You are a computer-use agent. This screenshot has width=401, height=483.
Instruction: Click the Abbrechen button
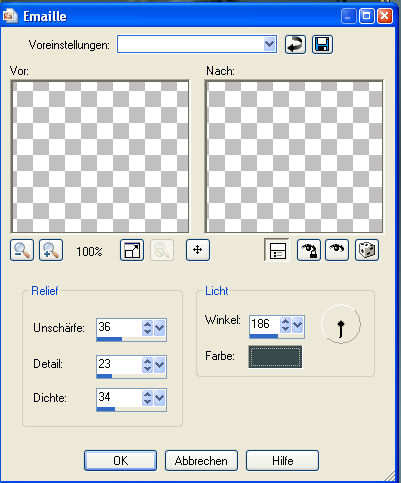tap(201, 461)
